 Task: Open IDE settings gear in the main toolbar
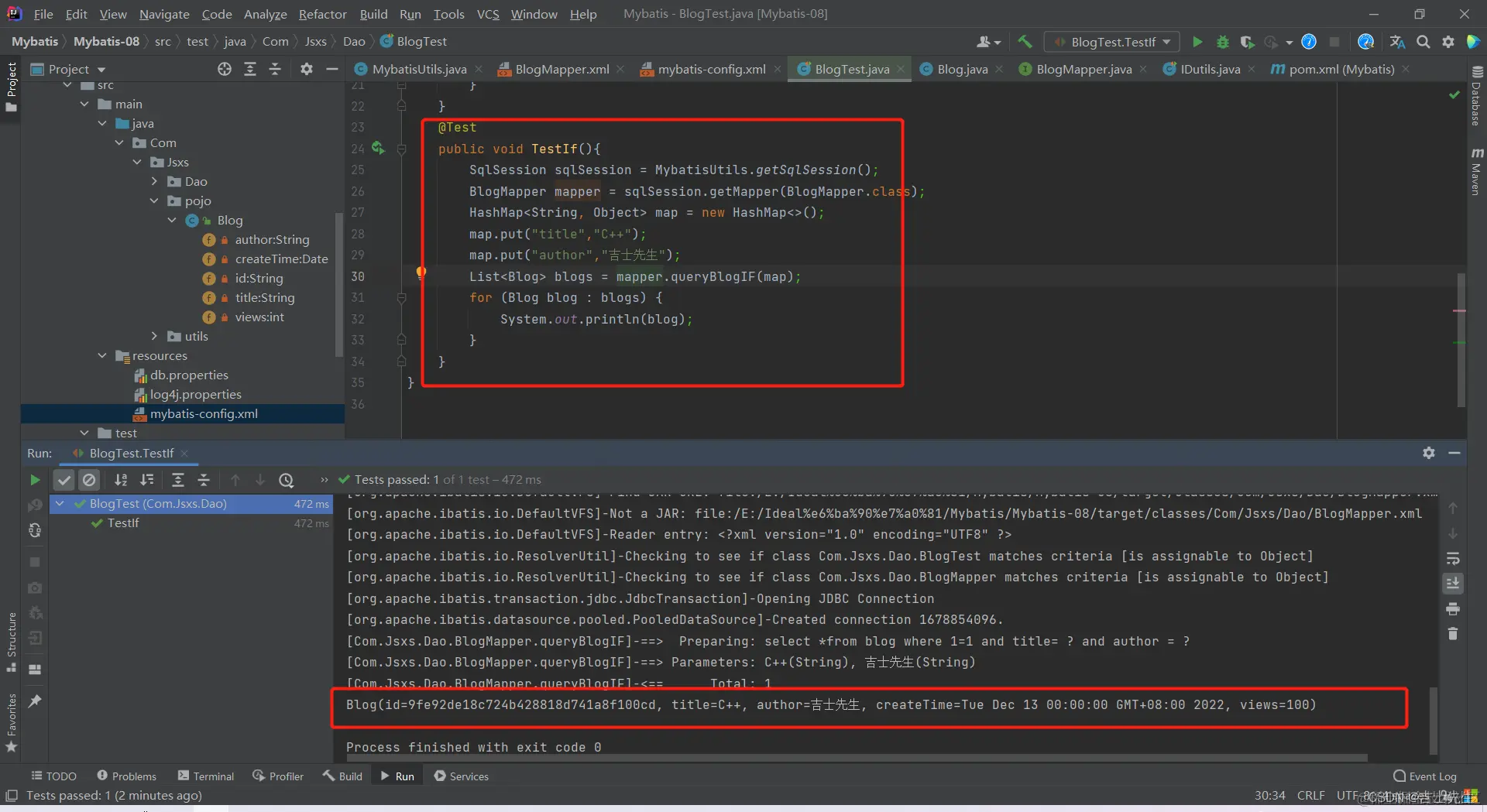(x=1448, y=42)
